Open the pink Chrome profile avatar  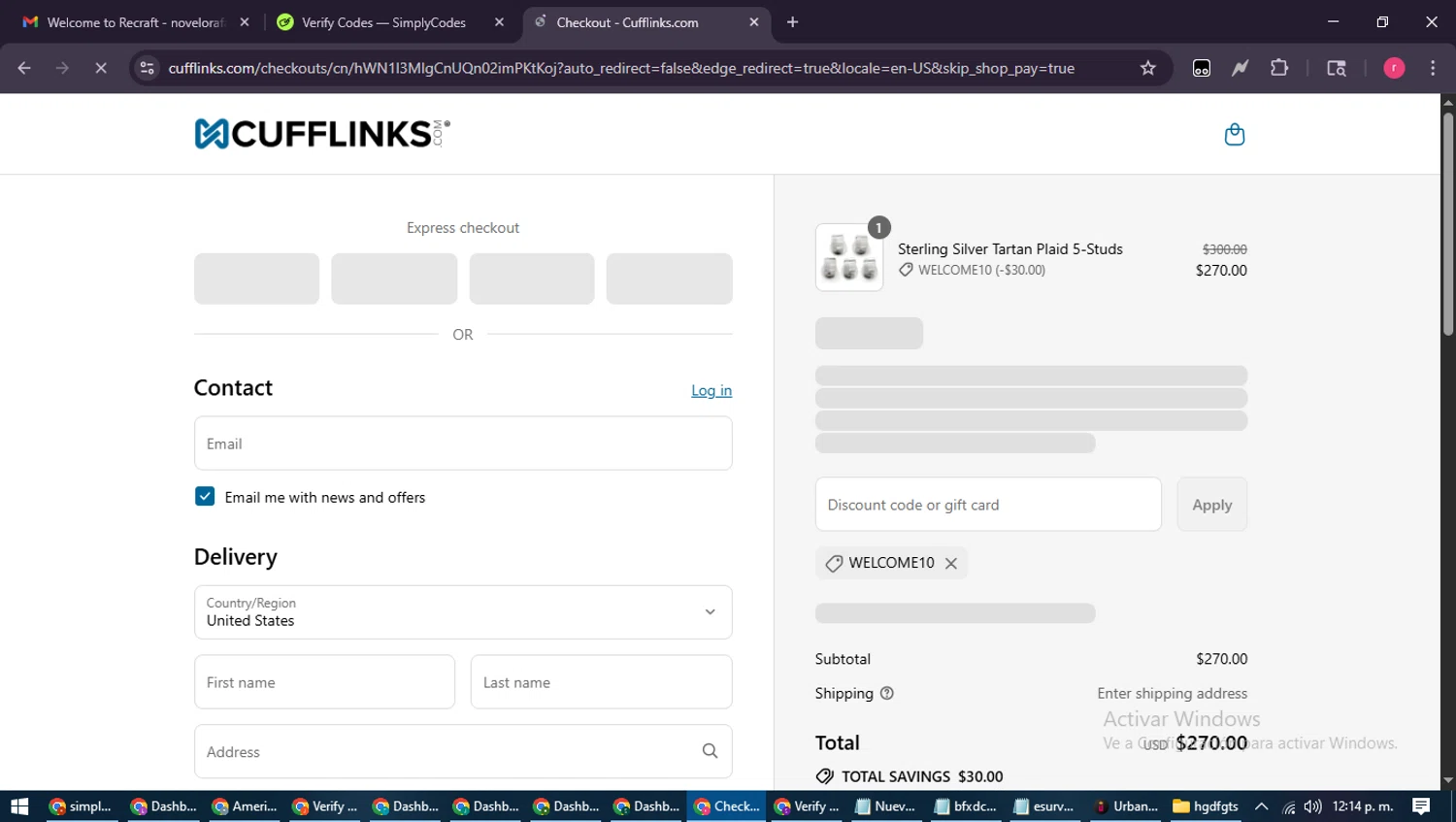(x=1394, y=68)
